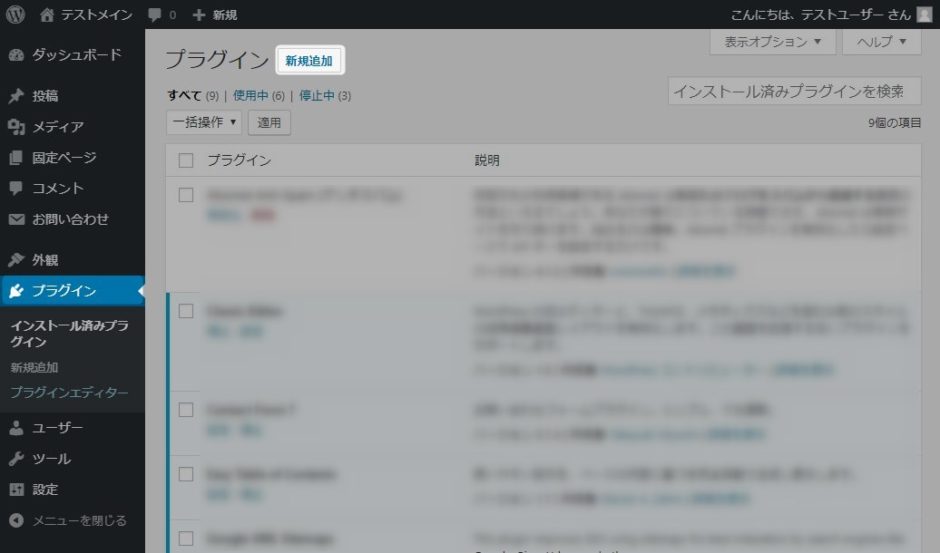Open Settings (設定) in sidebar

45,490
